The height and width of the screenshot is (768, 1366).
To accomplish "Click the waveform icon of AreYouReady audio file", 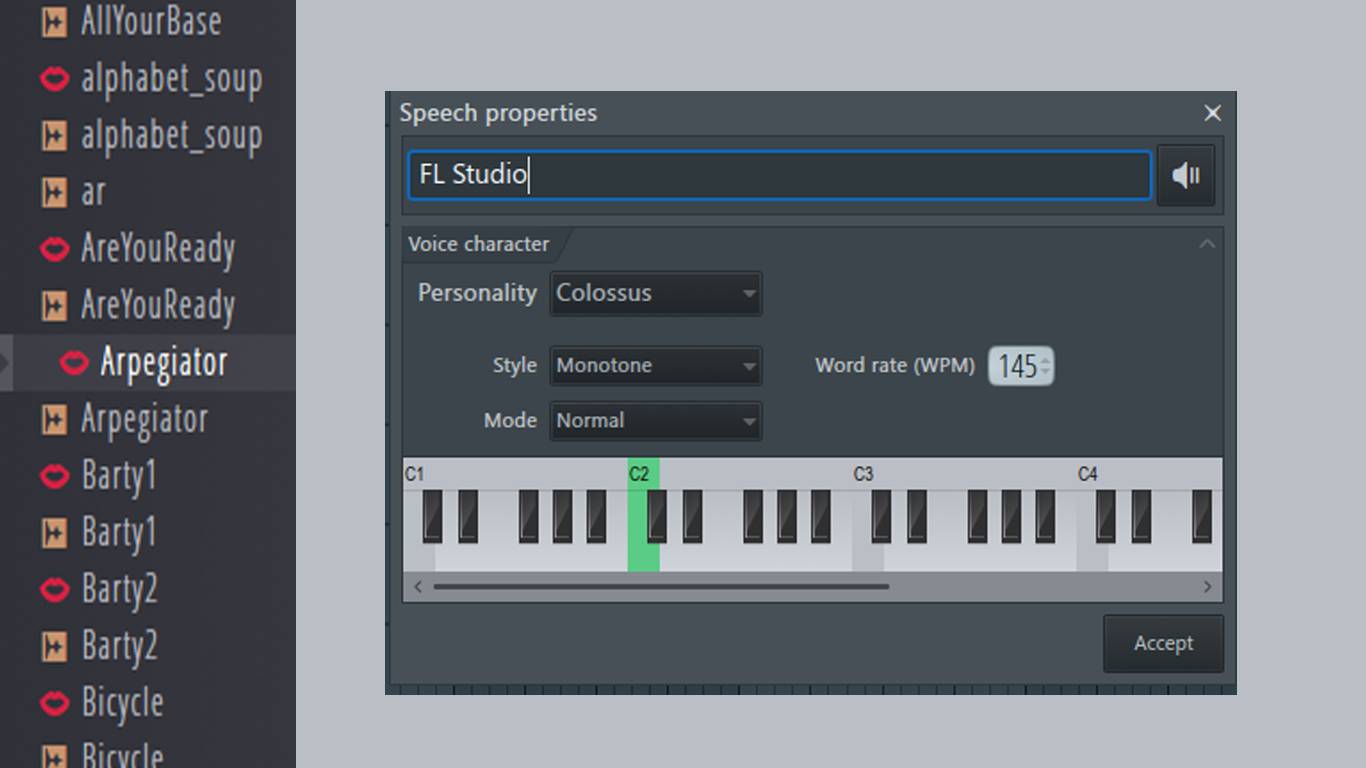I will point(54,305).
